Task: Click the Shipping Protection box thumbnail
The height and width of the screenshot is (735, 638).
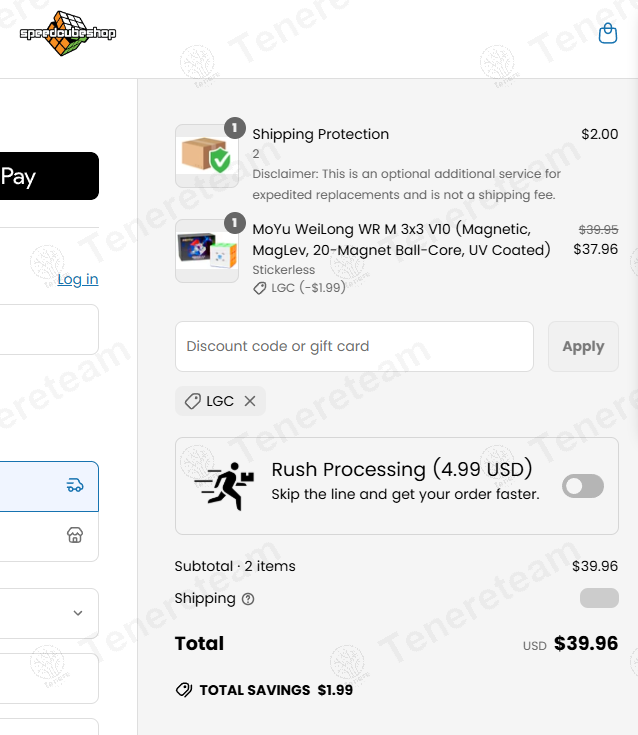Action: pyautogui.click(x=206, y=156)
